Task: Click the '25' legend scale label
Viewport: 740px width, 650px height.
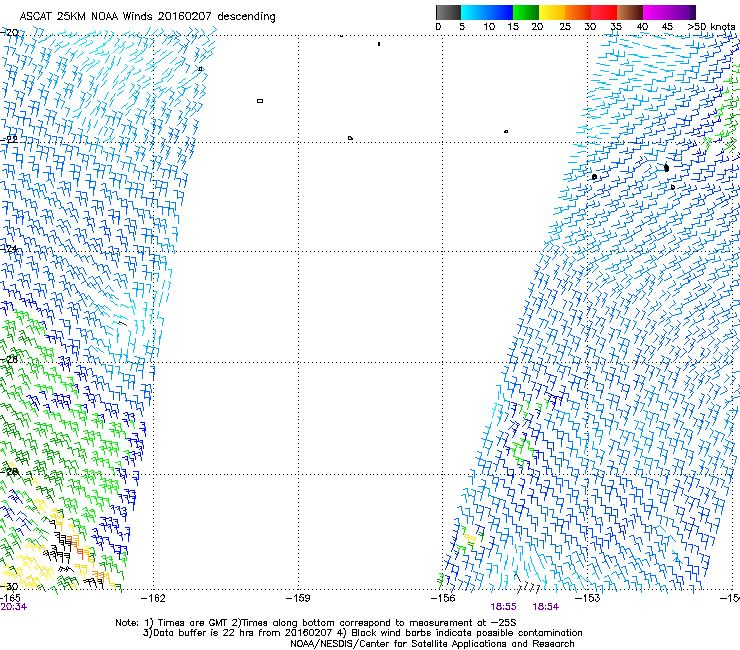Action: point(565,26)
